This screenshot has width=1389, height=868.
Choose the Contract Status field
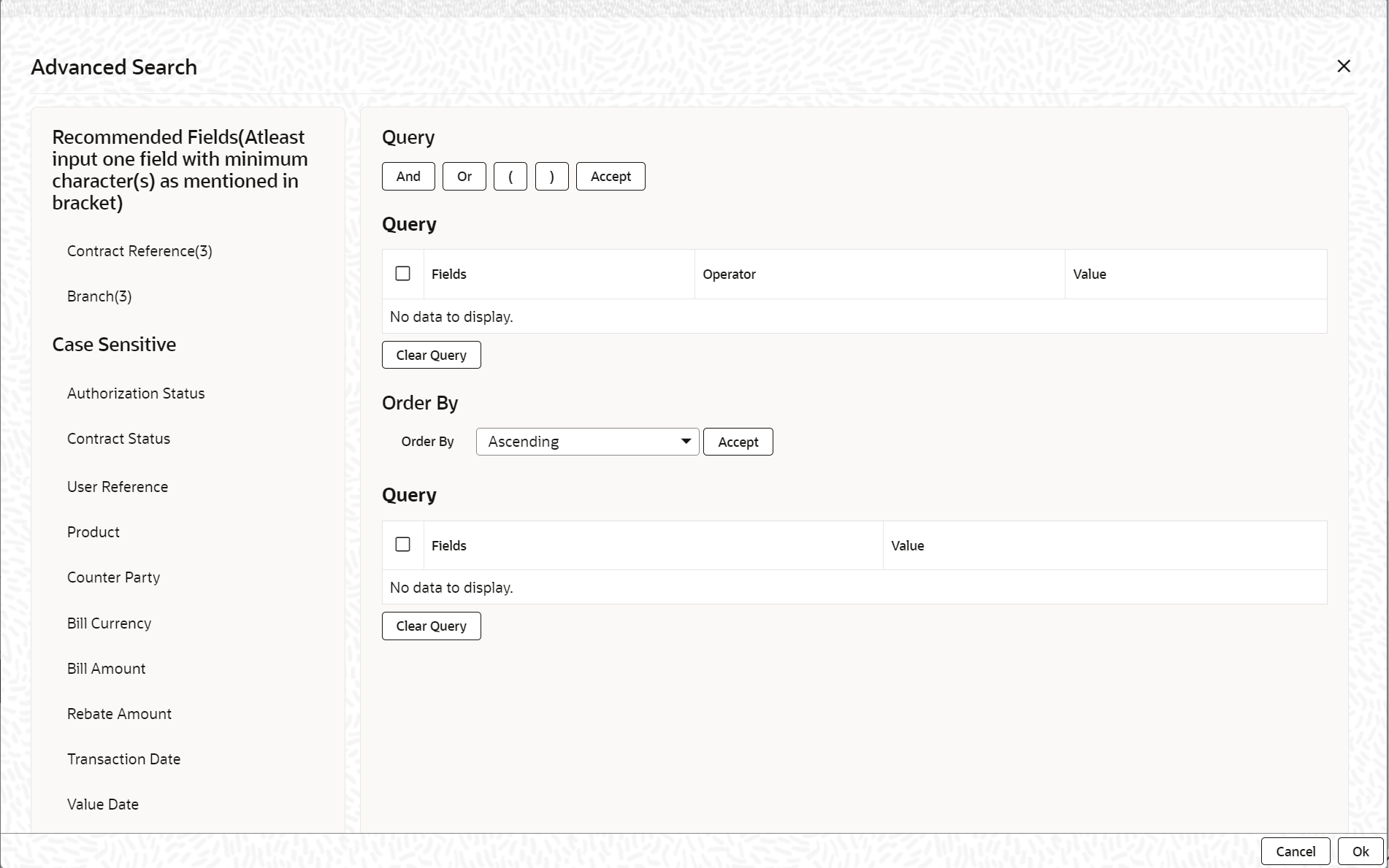click(118, 439)
